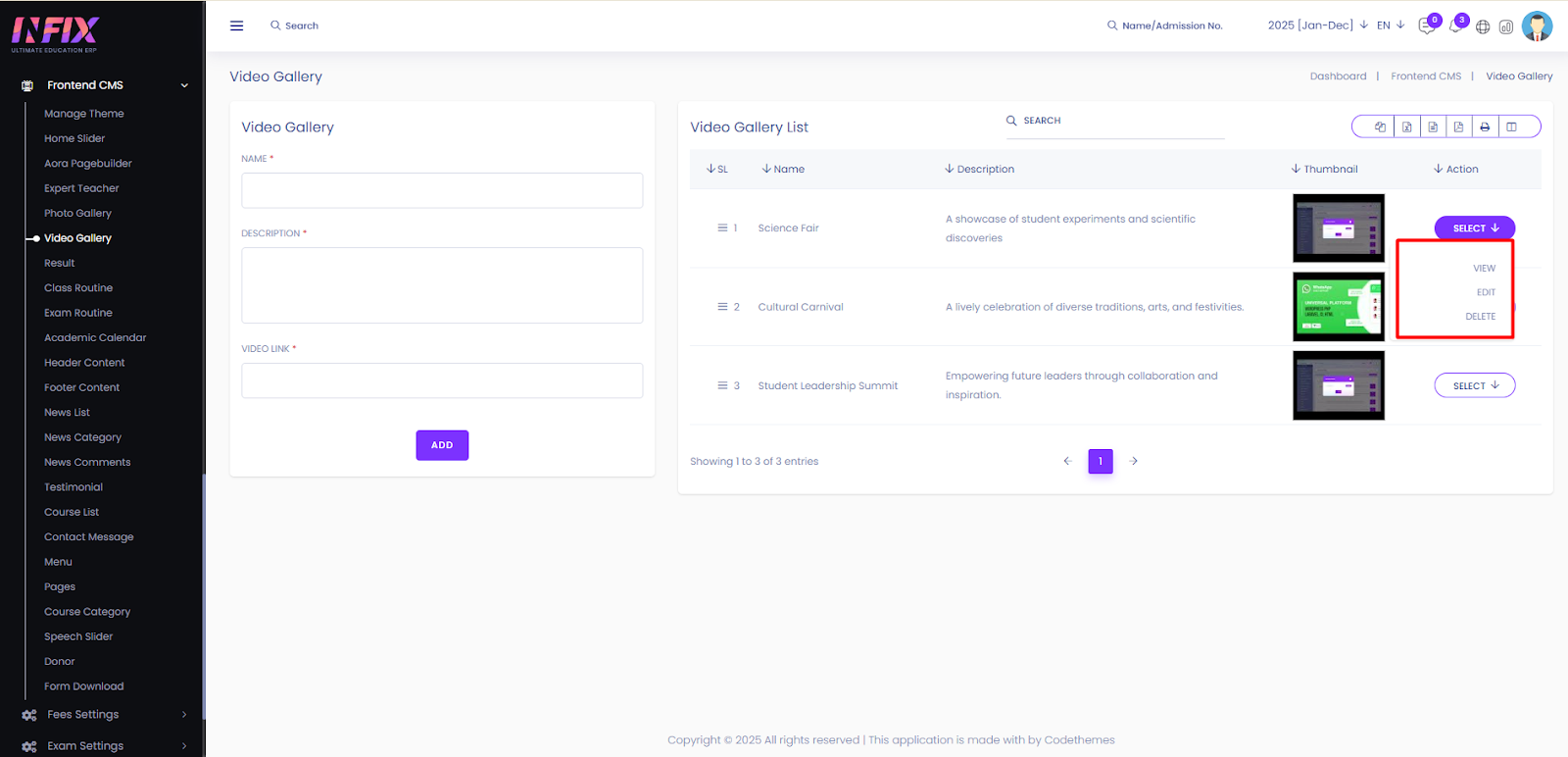Open the website globe icon

tap(1483, 27)
